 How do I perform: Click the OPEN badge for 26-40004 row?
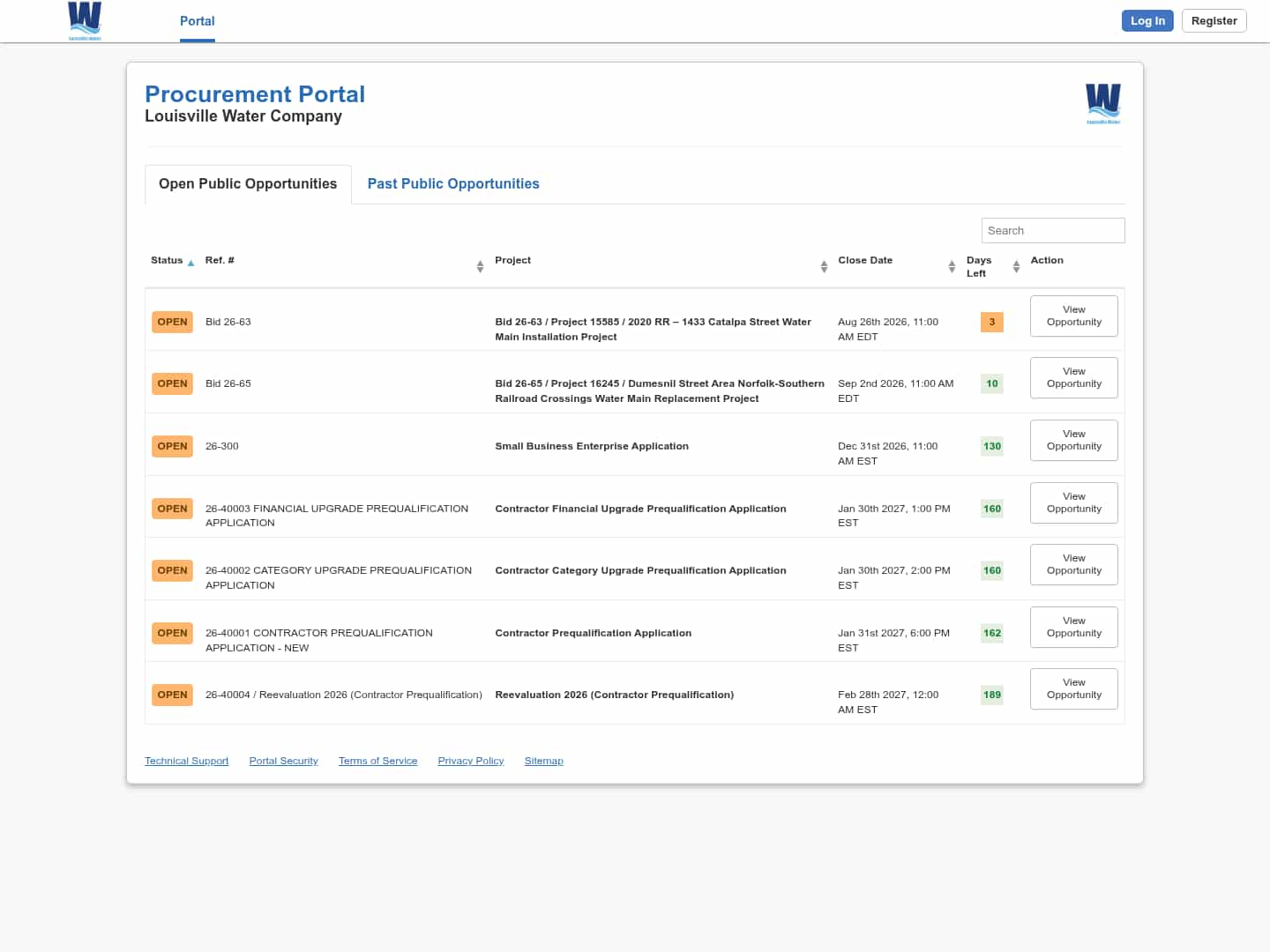point(172,695)
